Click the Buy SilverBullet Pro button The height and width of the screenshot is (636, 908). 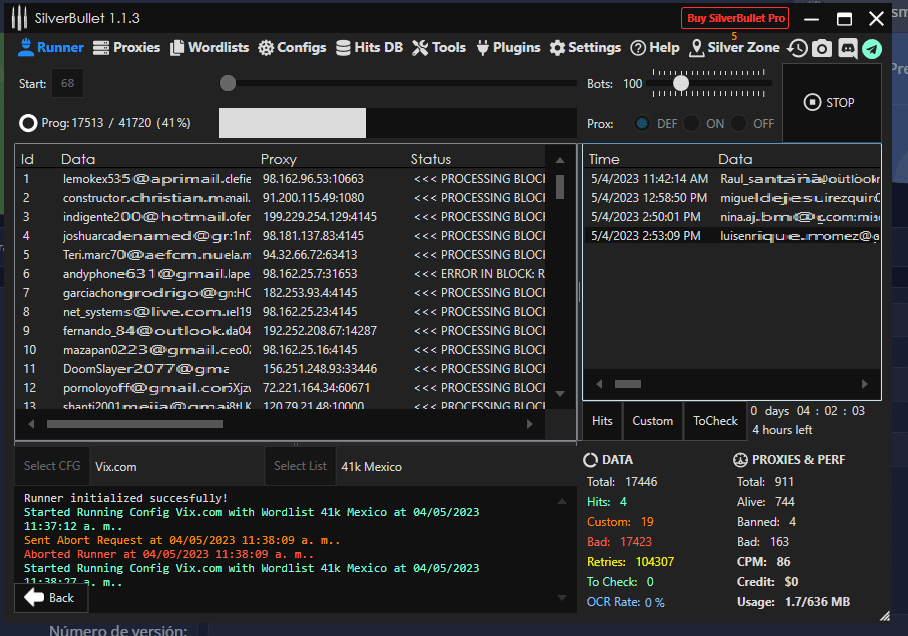[x=735, y=18]
